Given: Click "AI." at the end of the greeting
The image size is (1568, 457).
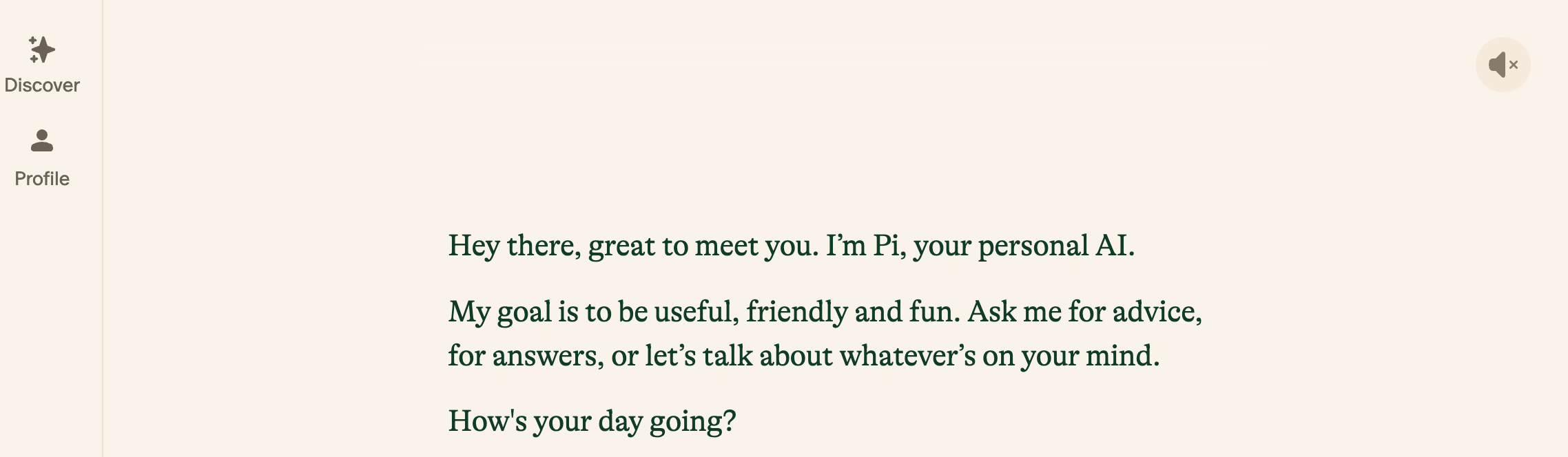Looking at the screenshot, I should tap(1115, 246).
